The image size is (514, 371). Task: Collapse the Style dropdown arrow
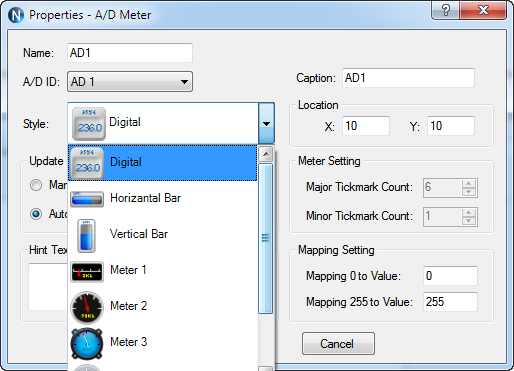[266, 124]
